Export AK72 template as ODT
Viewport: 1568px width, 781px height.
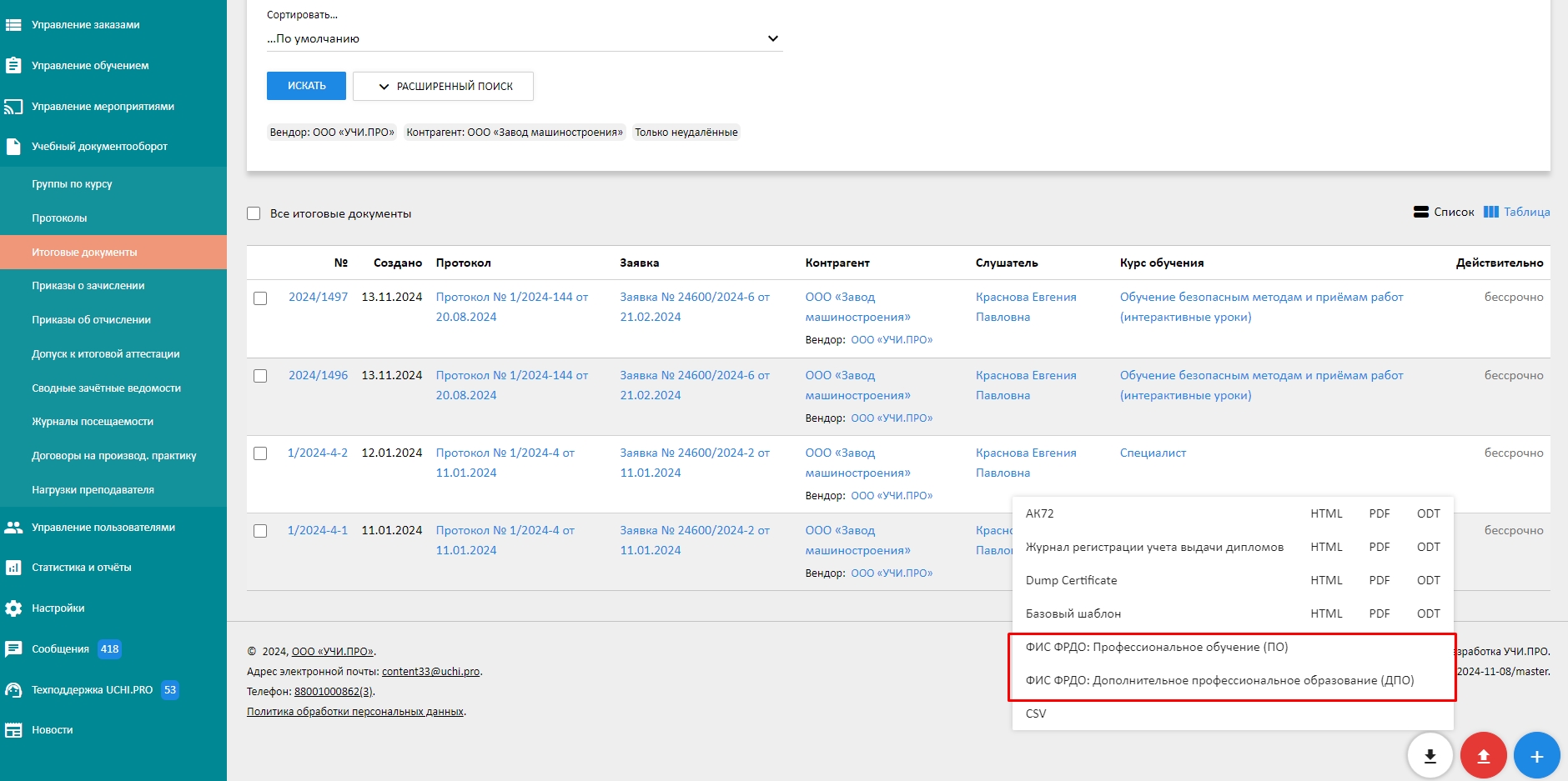1429,513
